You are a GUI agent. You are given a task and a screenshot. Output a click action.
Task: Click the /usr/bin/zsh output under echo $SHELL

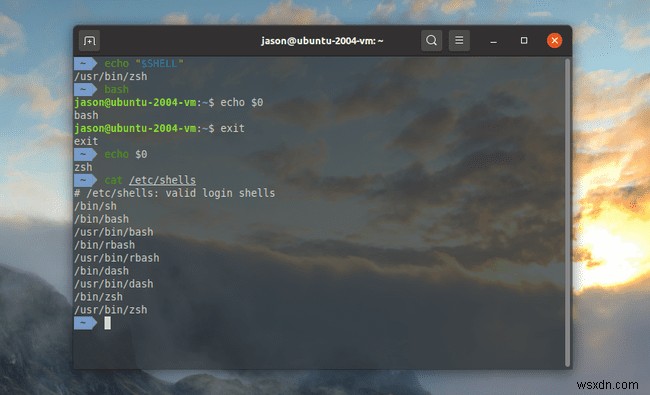(111, 76)
